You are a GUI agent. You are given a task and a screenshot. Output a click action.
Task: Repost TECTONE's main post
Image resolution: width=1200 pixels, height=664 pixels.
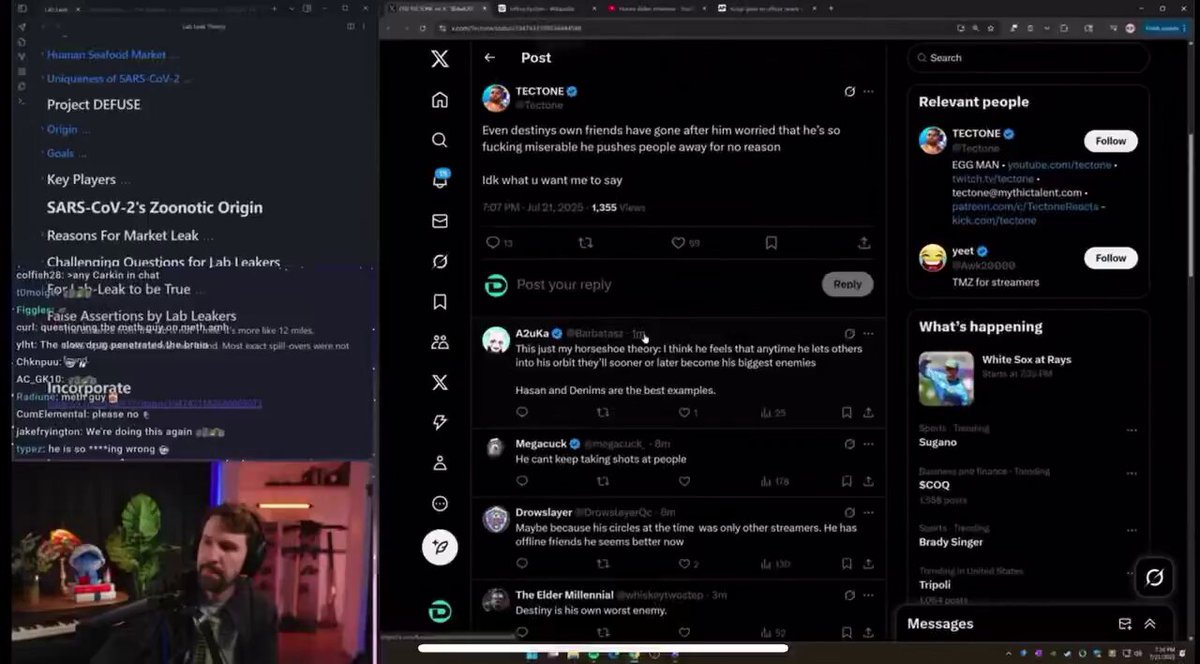click(586, 243)
